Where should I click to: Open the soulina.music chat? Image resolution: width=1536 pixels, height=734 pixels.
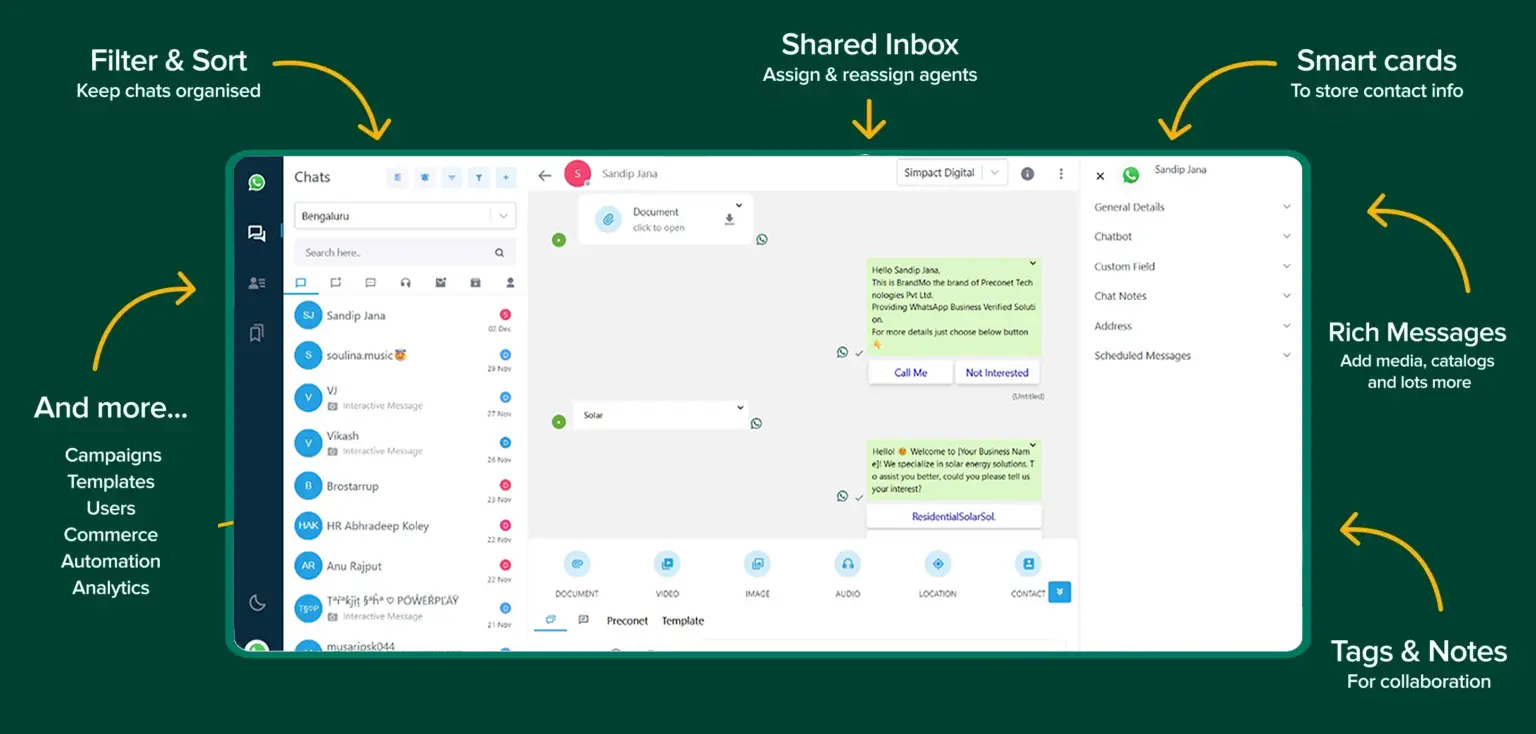405,357
